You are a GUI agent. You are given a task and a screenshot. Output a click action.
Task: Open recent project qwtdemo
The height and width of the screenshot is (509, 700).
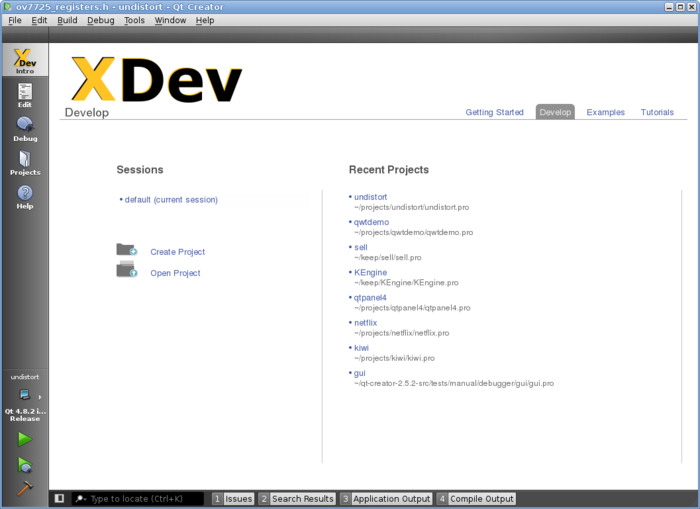point(371,222)
